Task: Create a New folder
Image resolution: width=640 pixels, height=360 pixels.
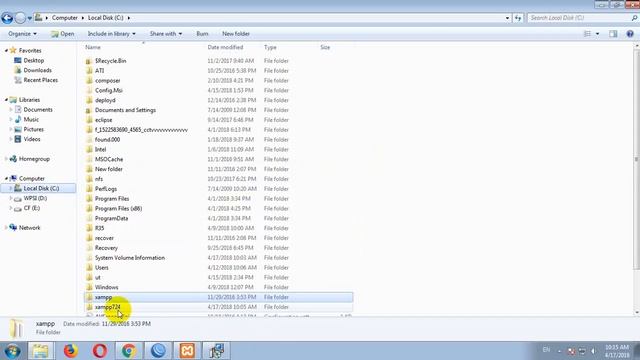Action: point(236,34)
